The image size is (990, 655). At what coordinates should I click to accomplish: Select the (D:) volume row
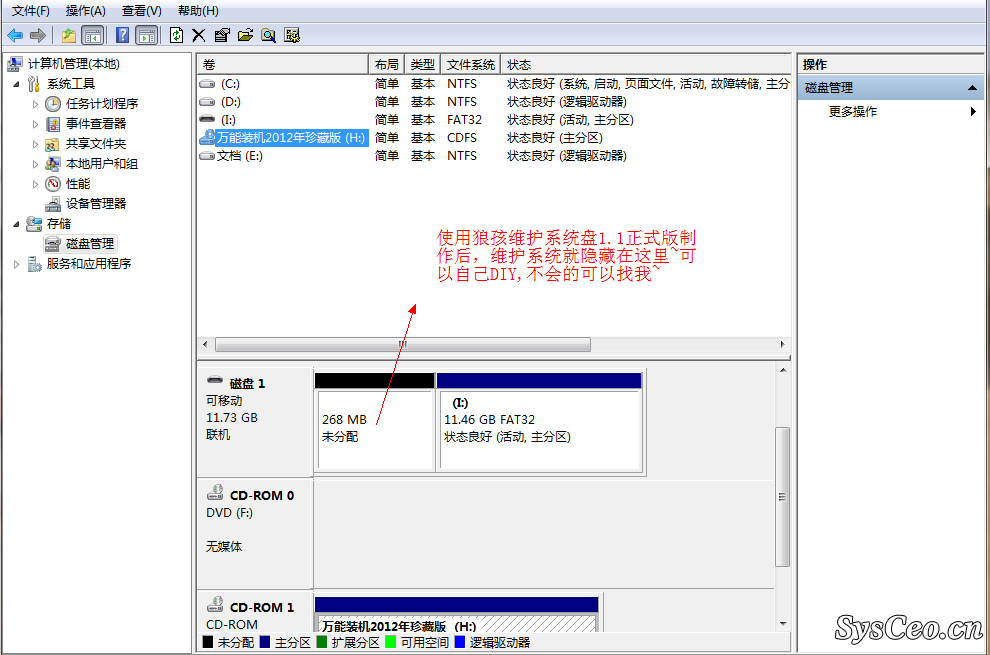click(494, 102)
